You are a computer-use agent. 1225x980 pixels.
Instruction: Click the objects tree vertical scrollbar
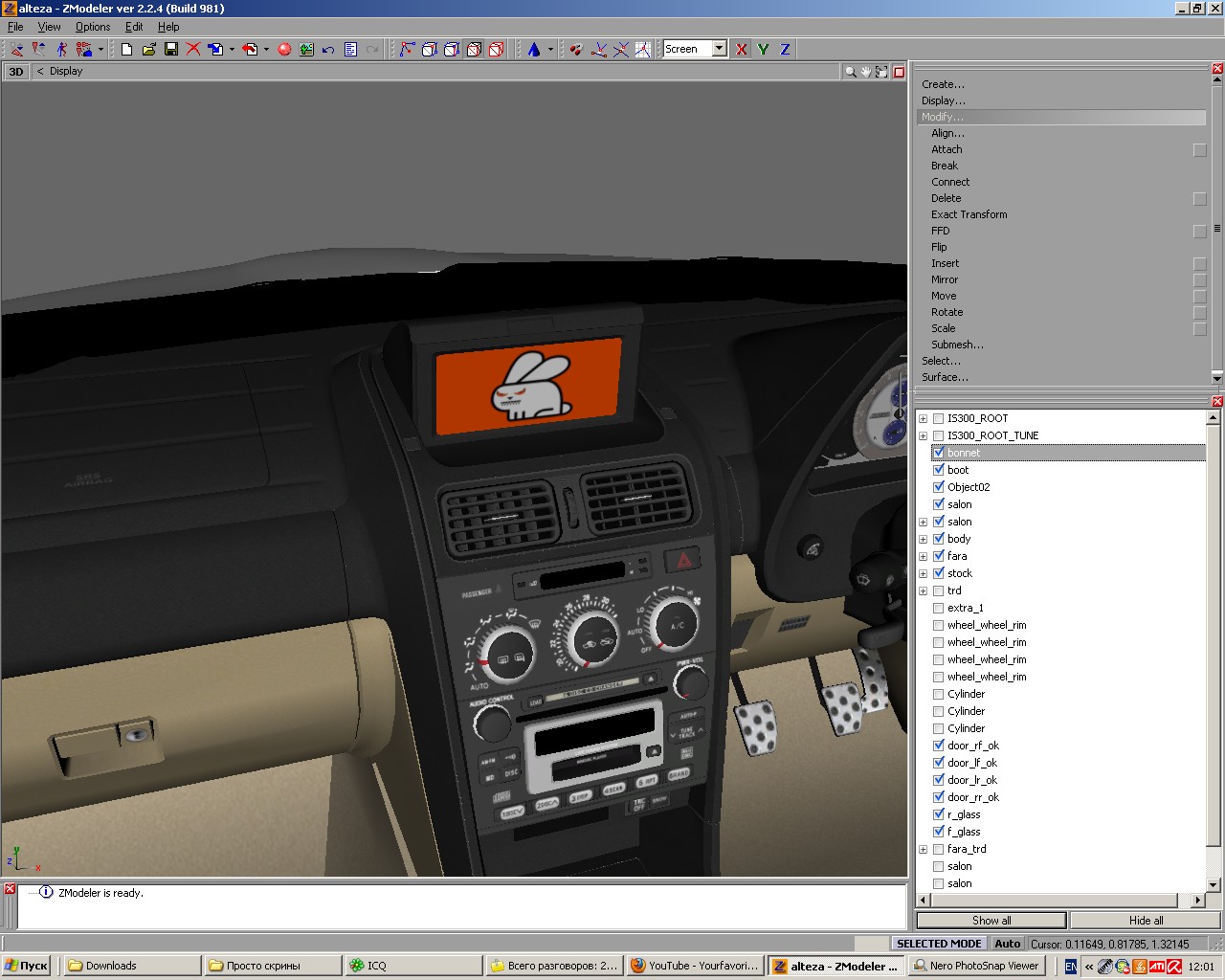(x=1214, y=635)
